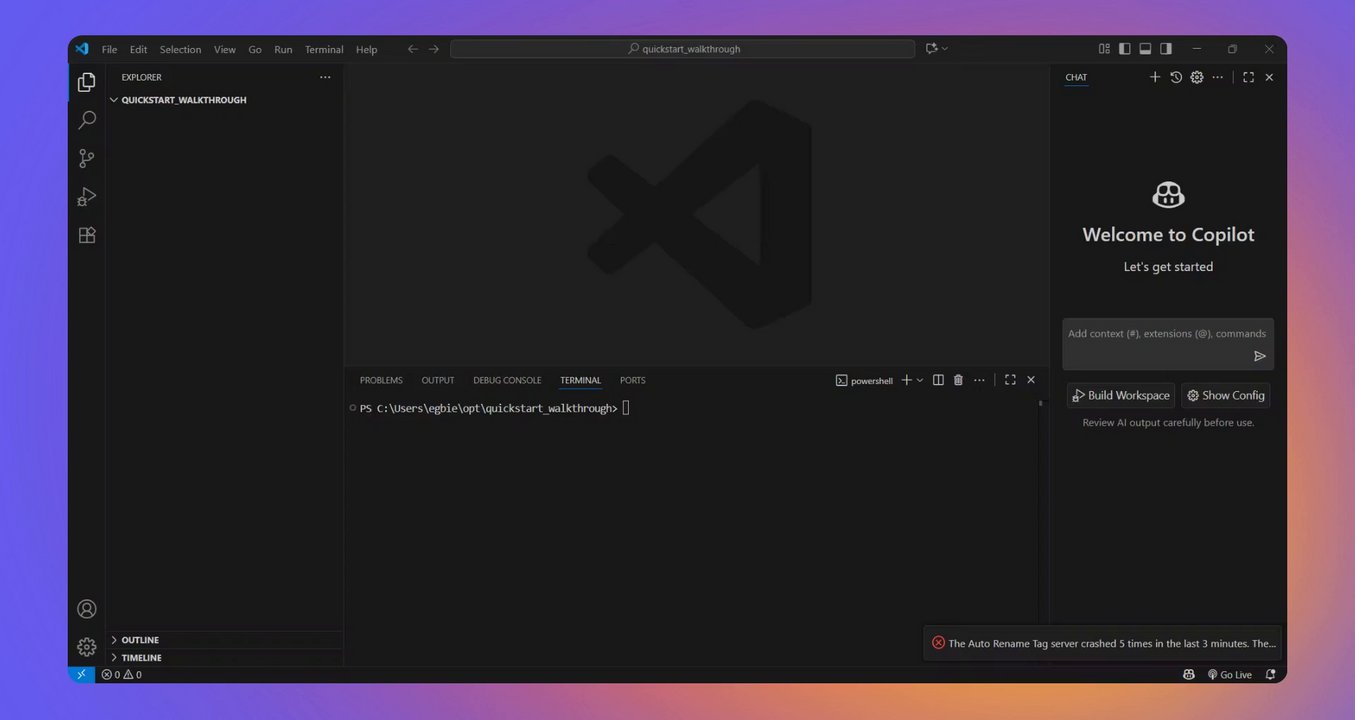Image resolution: width=1355 pixels, height=720 pixels.
Task: Open terminal panel more actions ellipsis
Action: 979,380
